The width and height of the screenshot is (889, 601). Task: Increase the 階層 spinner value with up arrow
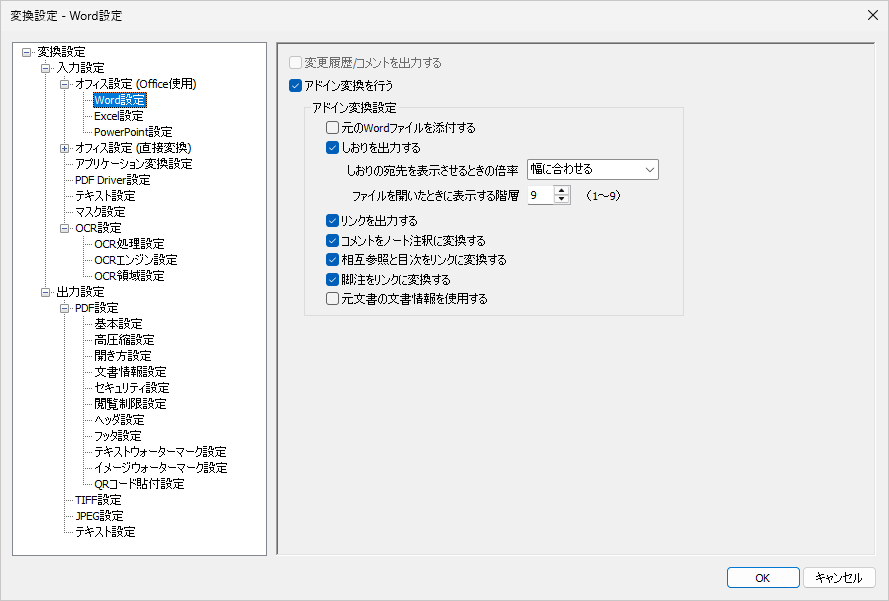pyautogui.click(x=562, y=190)
